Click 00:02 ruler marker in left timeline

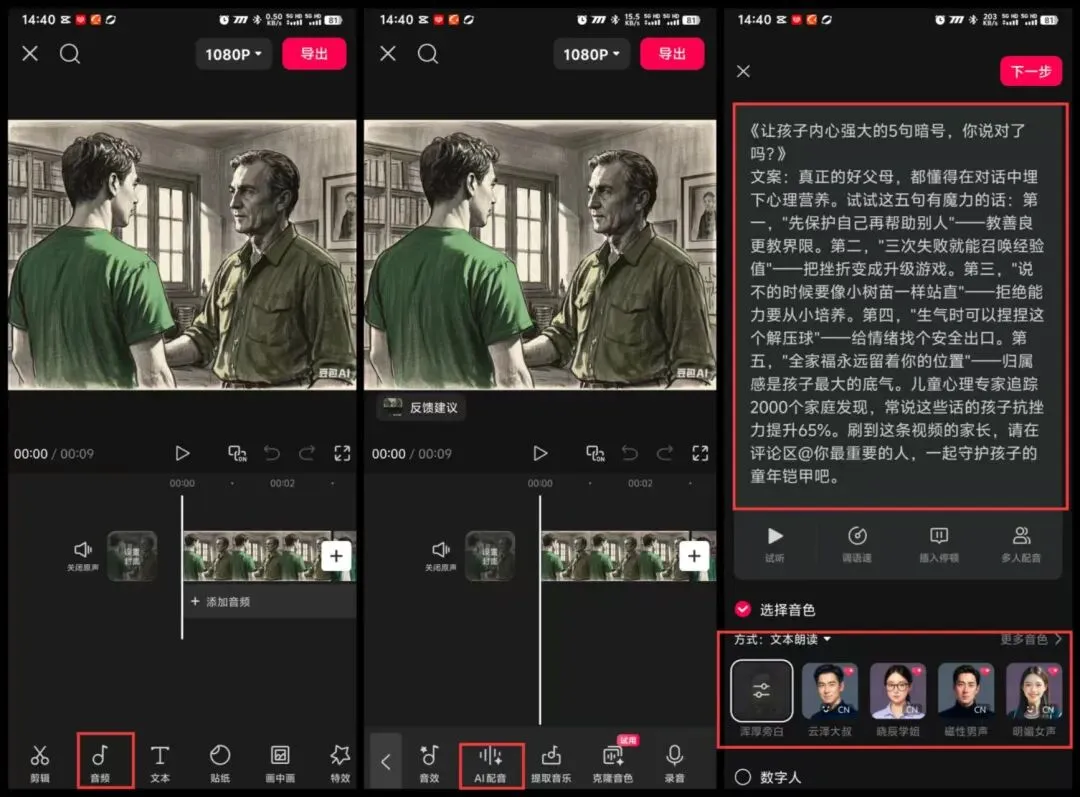[282, 483]
